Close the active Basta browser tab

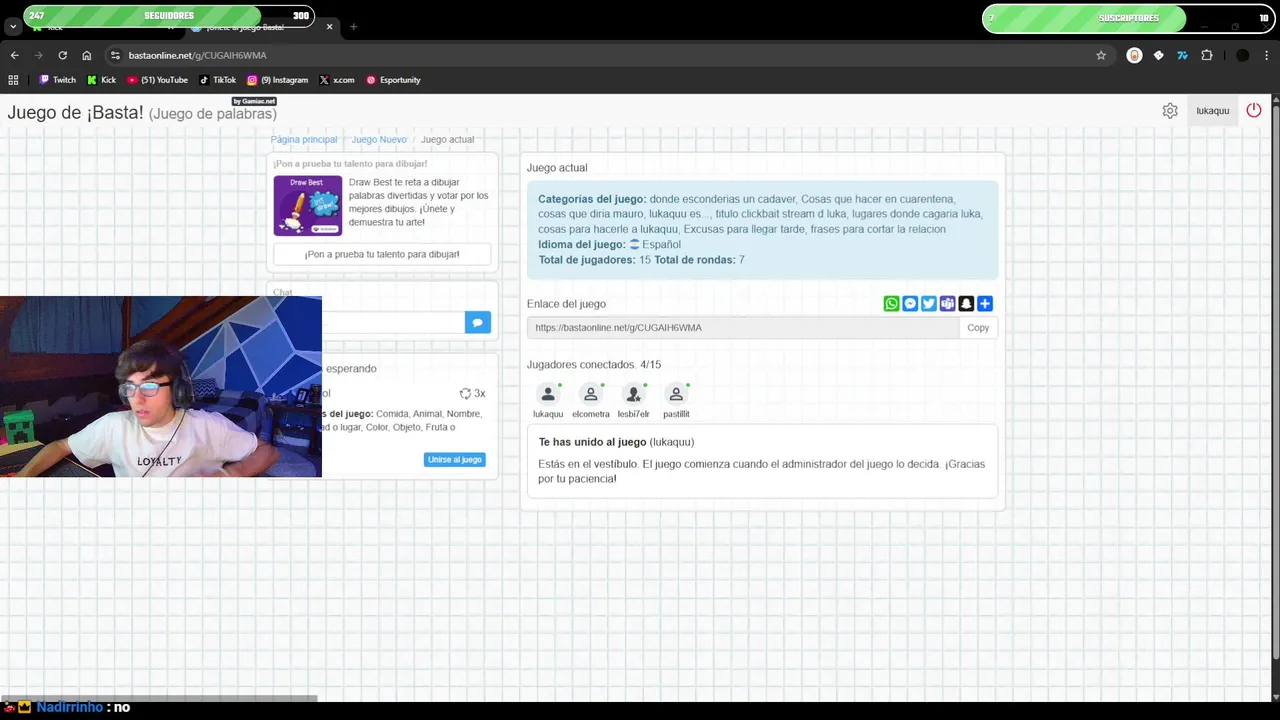click(x=330, y=27)
